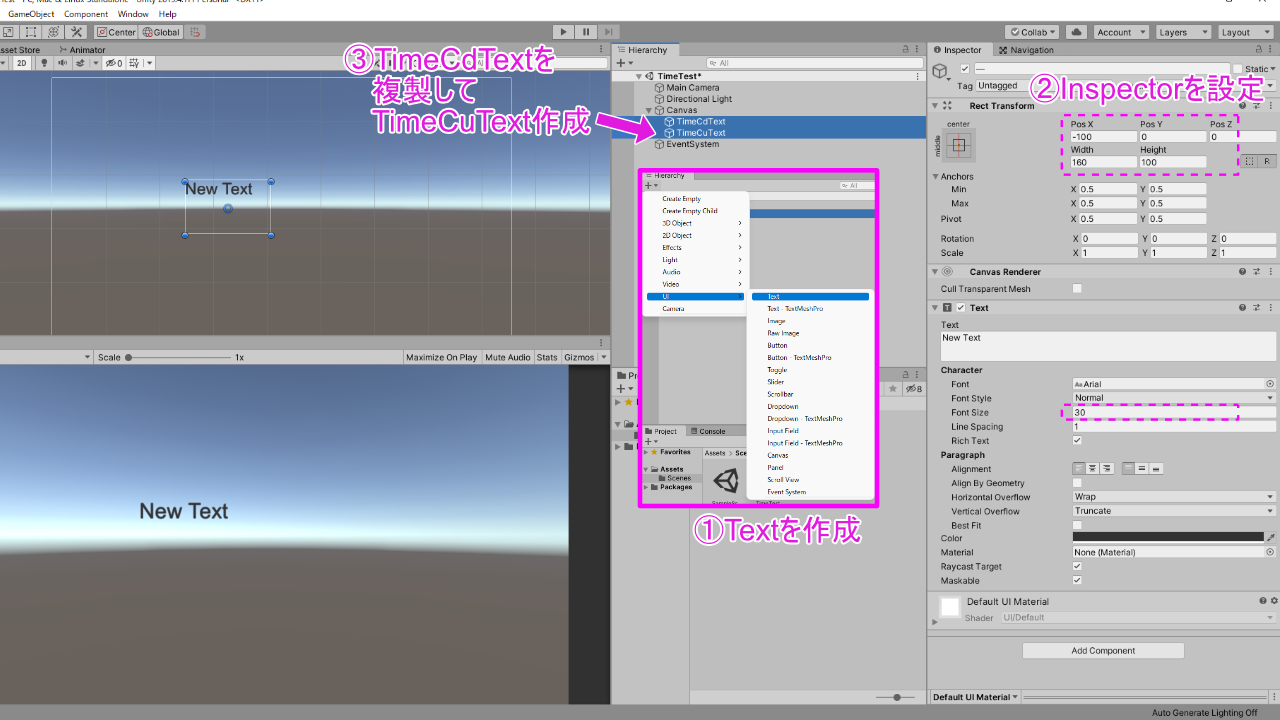Select the Transform tool in toolbar

pyautogui.click(x=53, y=32)
